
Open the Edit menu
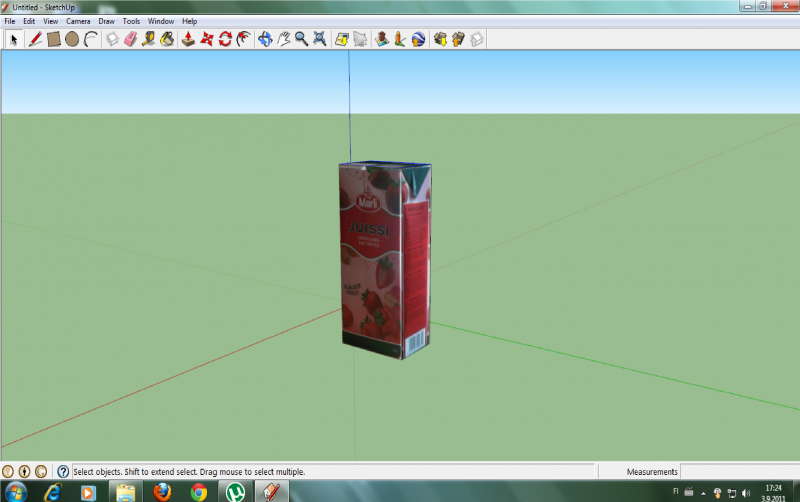tap(29, 21)
